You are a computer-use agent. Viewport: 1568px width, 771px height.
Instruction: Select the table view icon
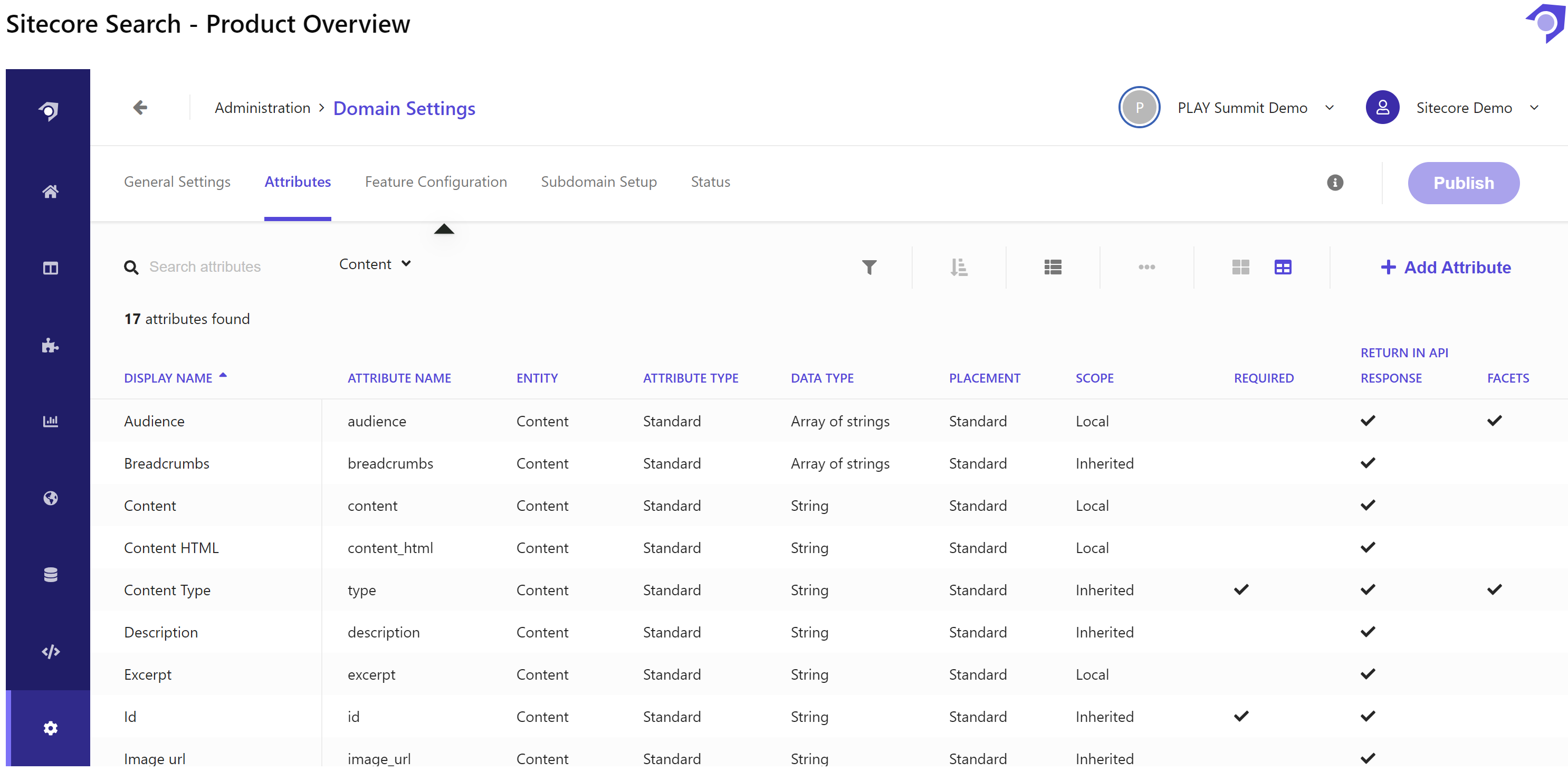(x=1283, y=266)
